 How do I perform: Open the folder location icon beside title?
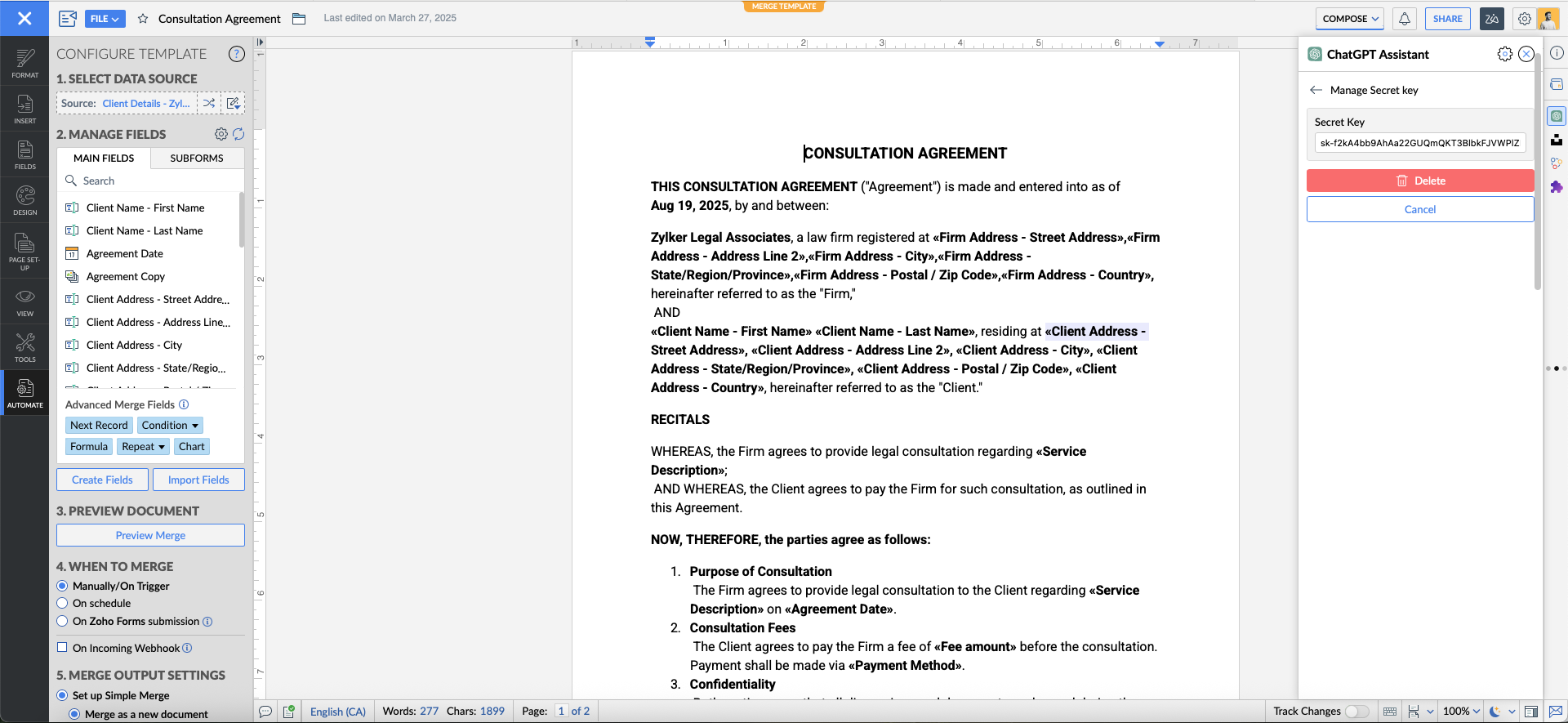[299, 19]
